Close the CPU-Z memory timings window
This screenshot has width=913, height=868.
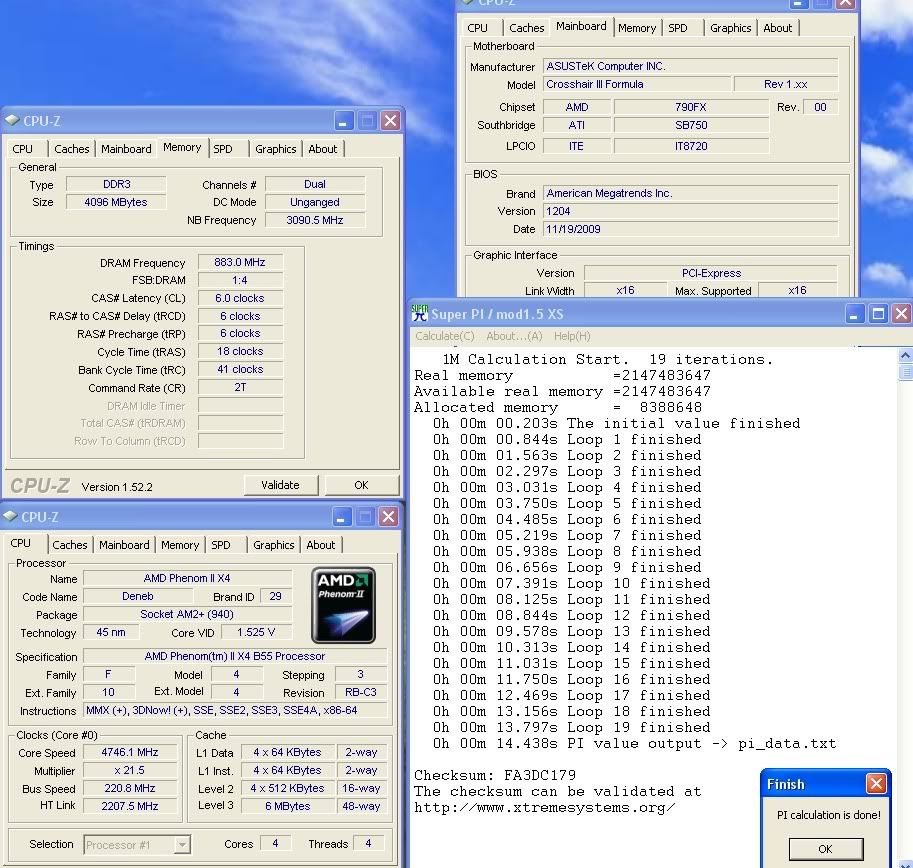click(x=390, y=121)
